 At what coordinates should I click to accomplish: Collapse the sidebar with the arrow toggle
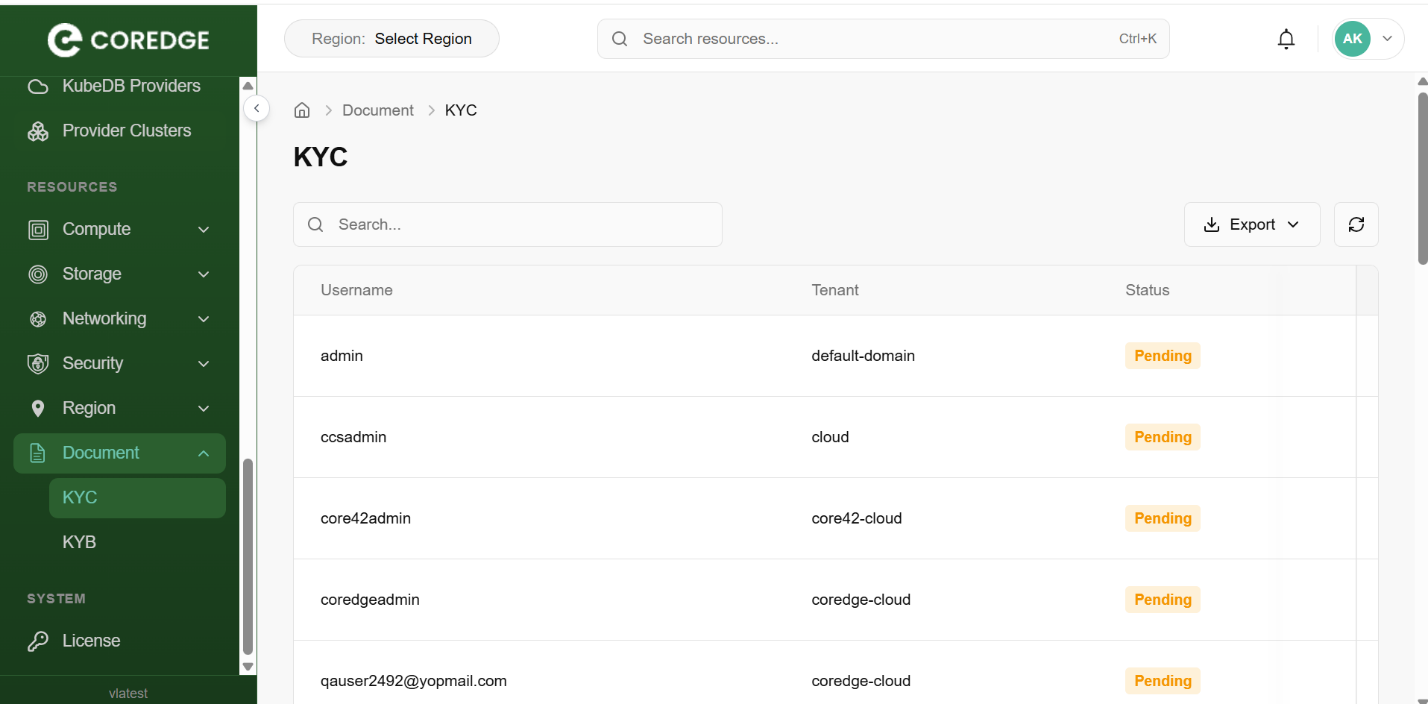[257, 108]
